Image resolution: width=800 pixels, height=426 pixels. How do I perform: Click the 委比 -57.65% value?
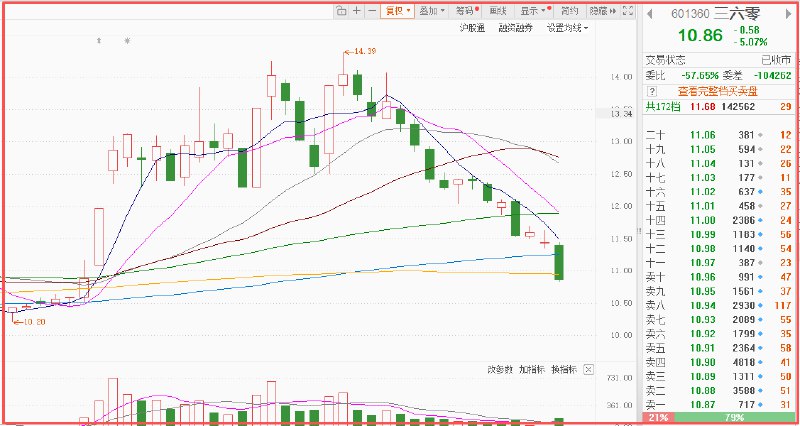[700, 76]
